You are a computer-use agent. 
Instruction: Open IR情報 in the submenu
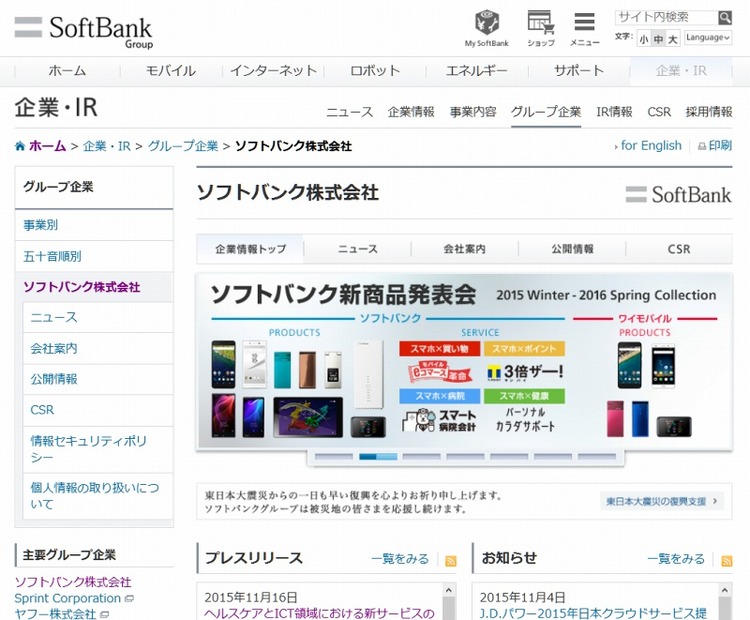614,112
